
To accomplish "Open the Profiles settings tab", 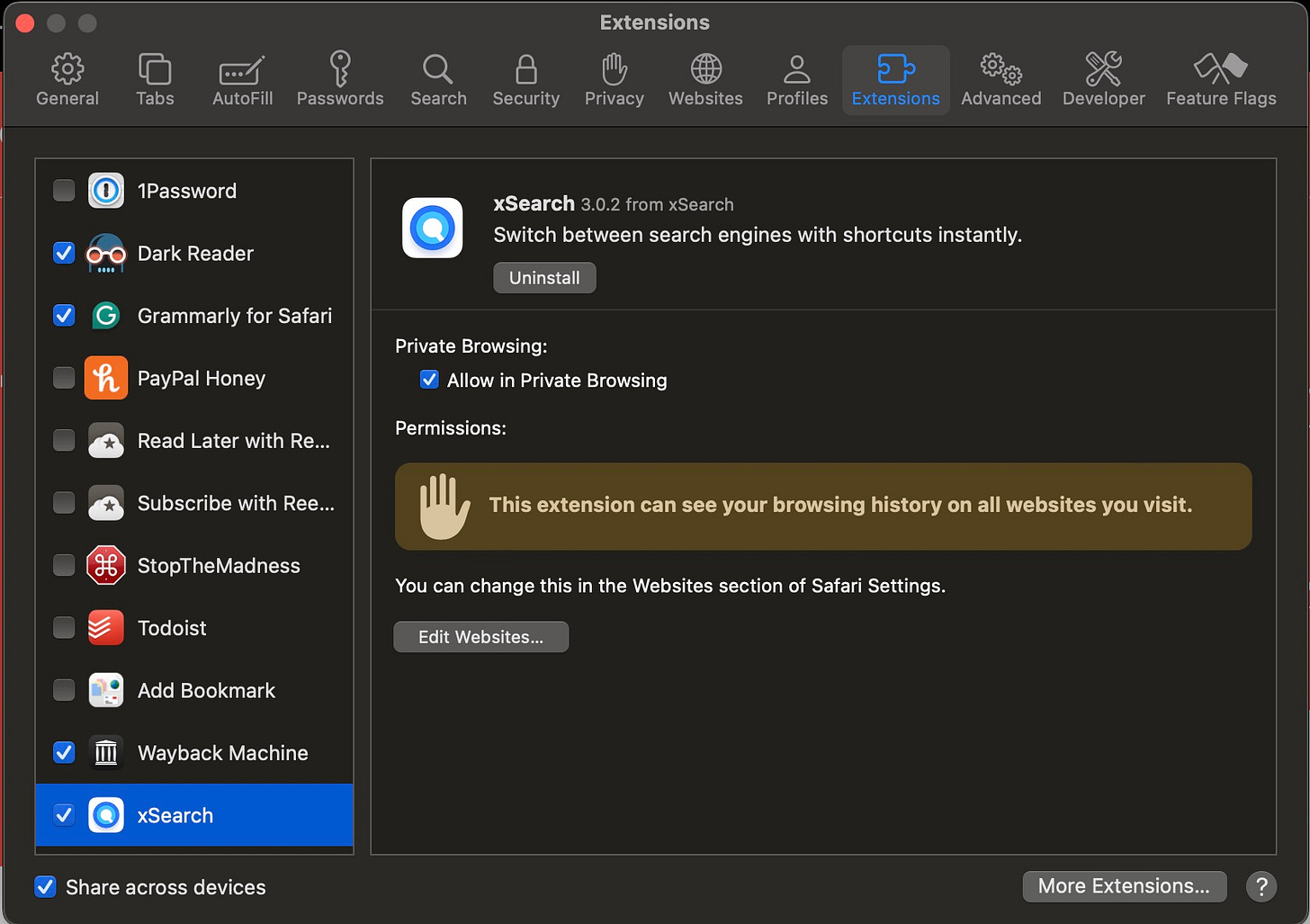I will click(797, 80).
